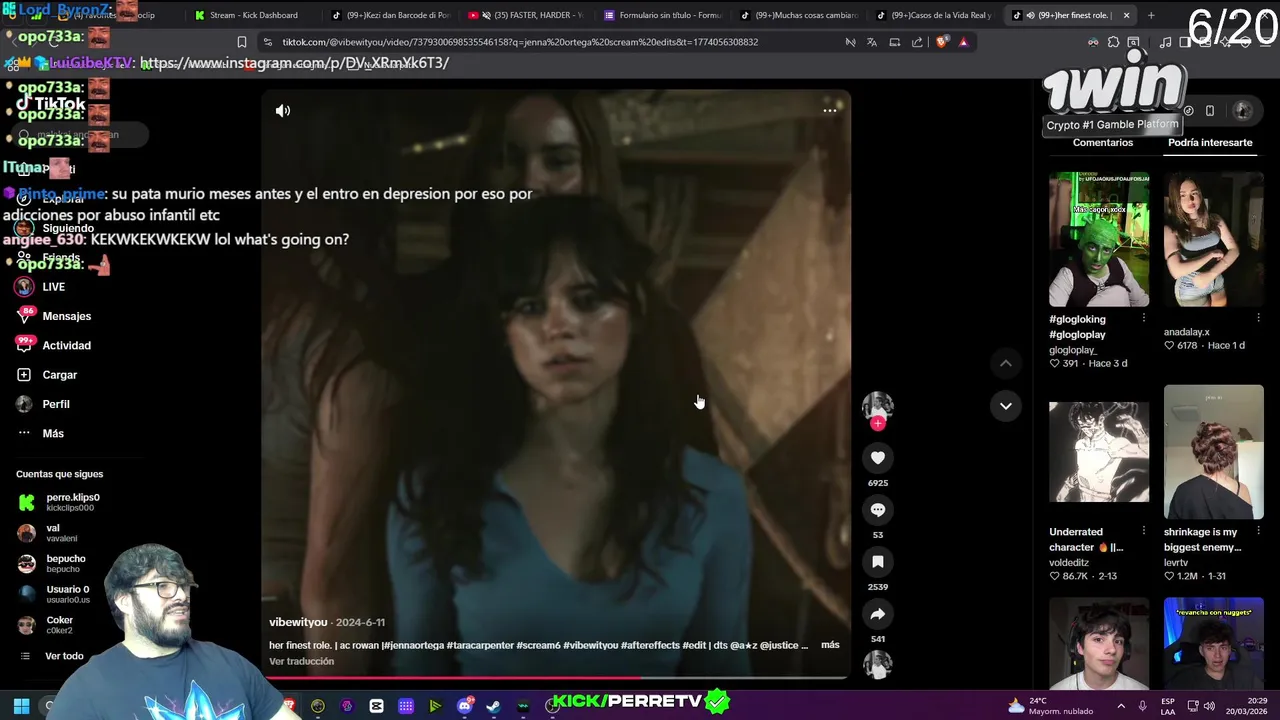Viewport: 1280px width, 720px height.
Task: Close the 'her finest role' browser tab
Action: [1126, 15]
